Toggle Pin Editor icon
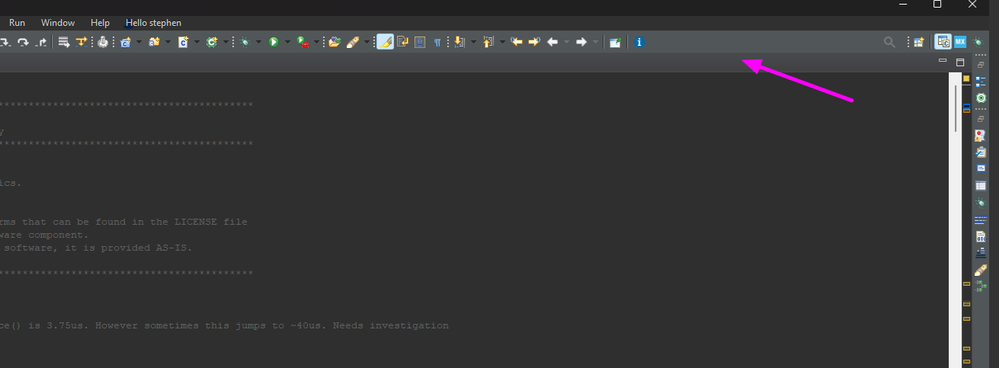 [615, 42]
